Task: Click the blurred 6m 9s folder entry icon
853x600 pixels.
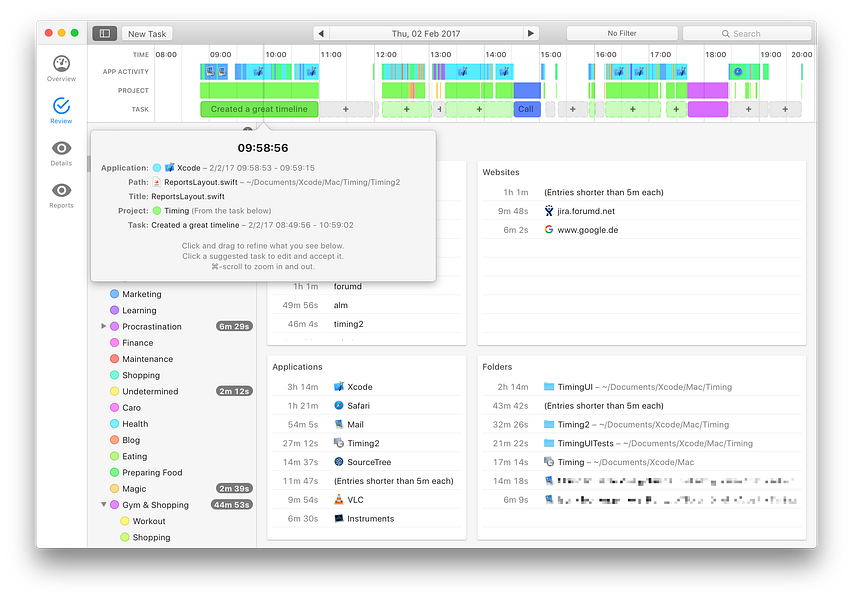Action: click(549, 499)
